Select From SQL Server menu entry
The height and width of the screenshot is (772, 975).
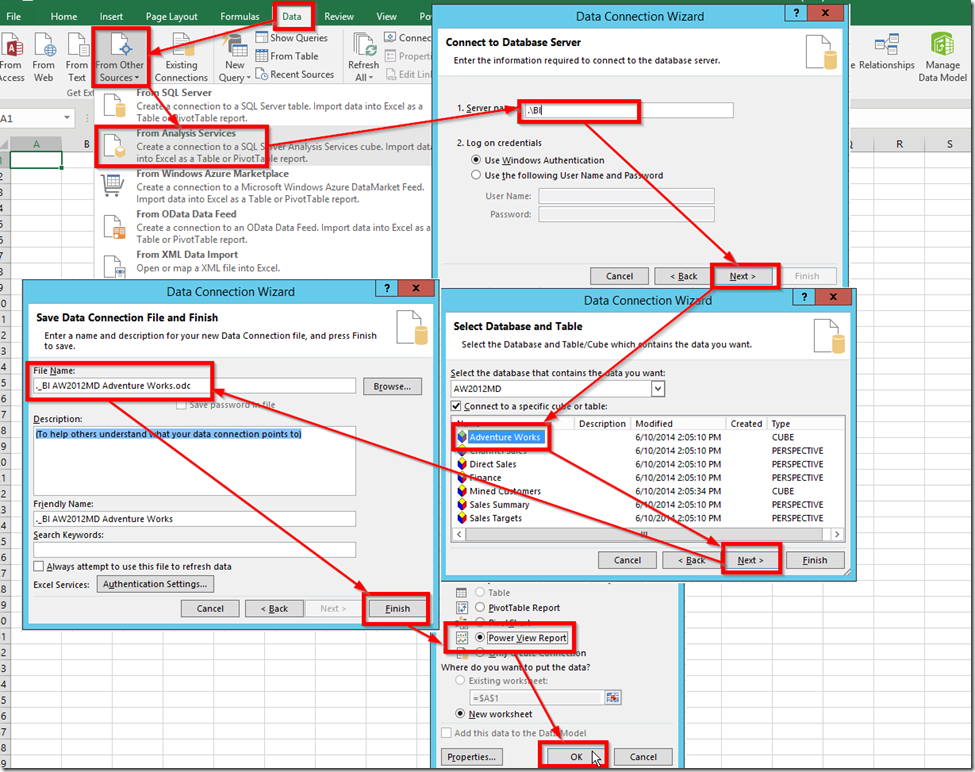[x=264, y=106]
